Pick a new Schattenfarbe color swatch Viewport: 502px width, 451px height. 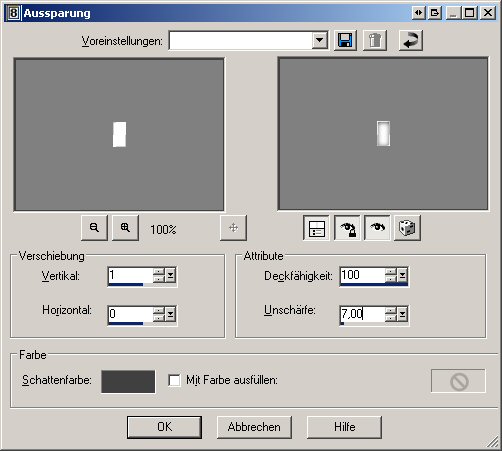[128, 381]
